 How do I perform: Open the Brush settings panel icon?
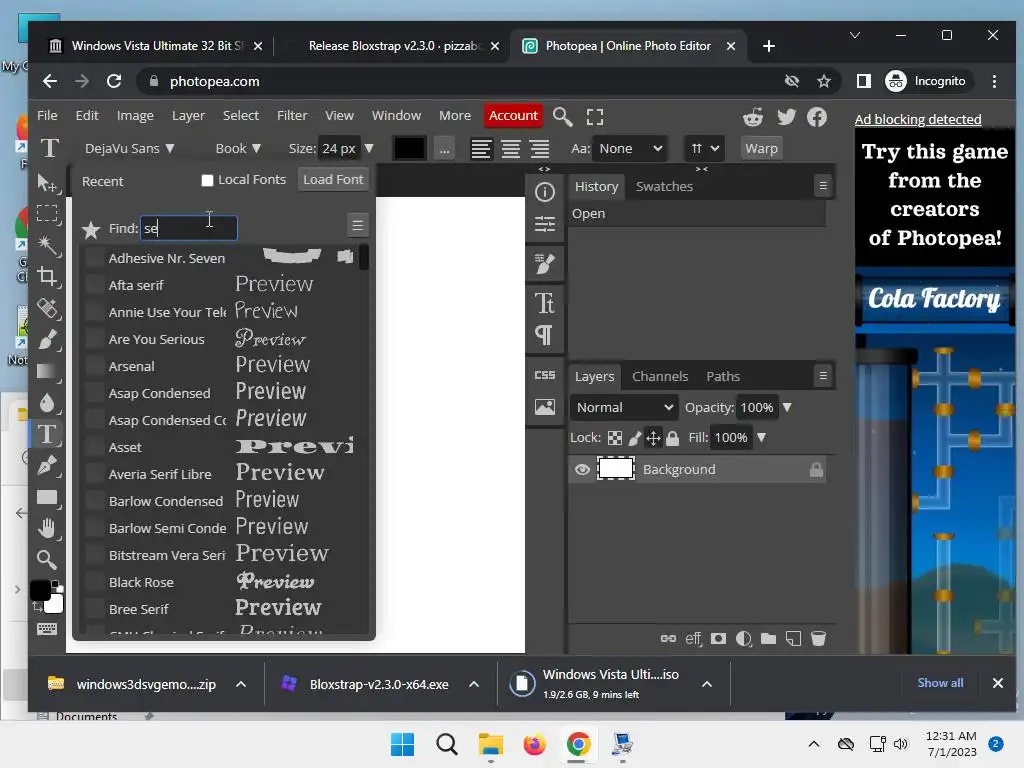point(545,263)
